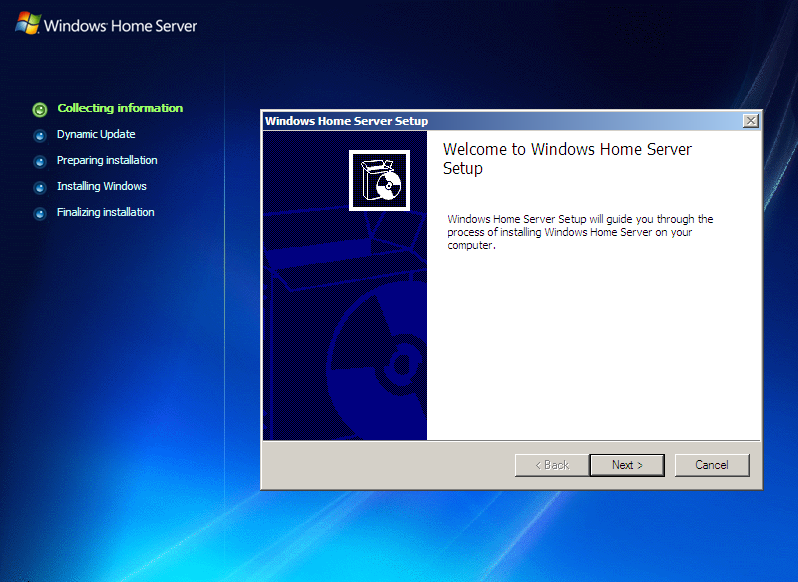Click the Finalizing installation step bullet icon

(x=40, y=214)
